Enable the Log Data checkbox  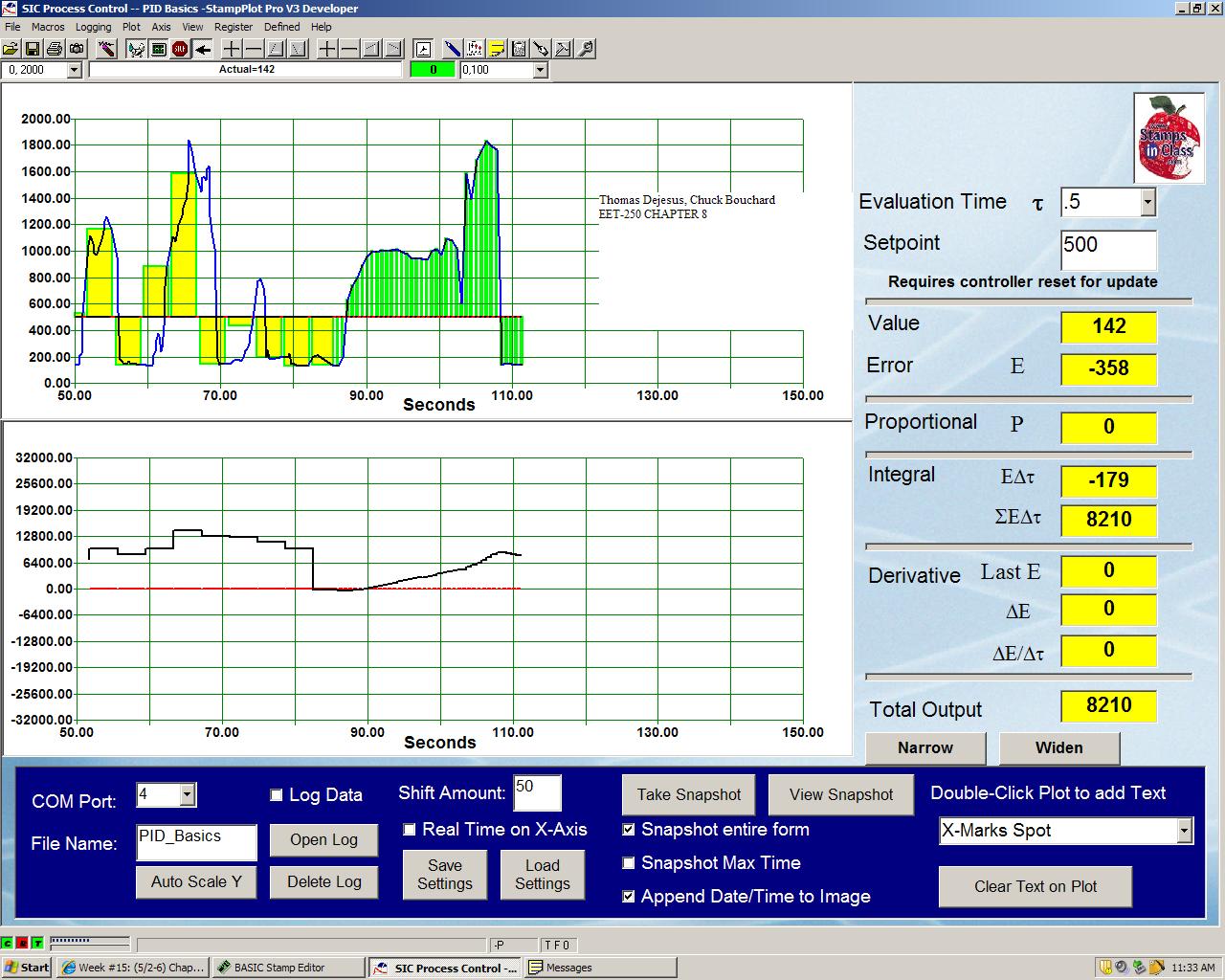pos(277,795)
